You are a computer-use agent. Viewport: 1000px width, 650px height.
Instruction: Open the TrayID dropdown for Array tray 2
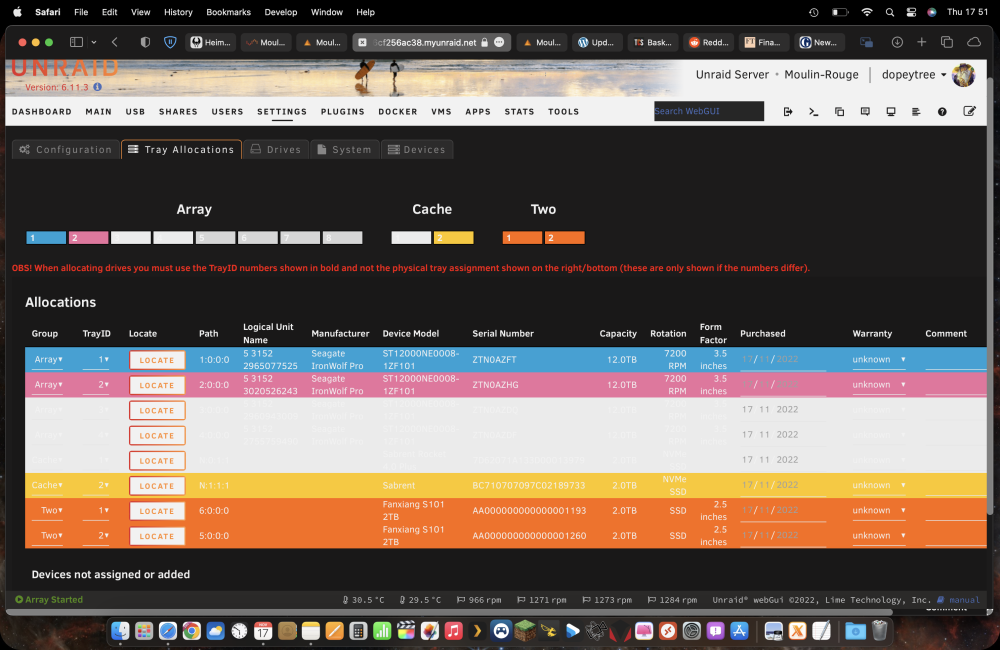pos(96,385)
